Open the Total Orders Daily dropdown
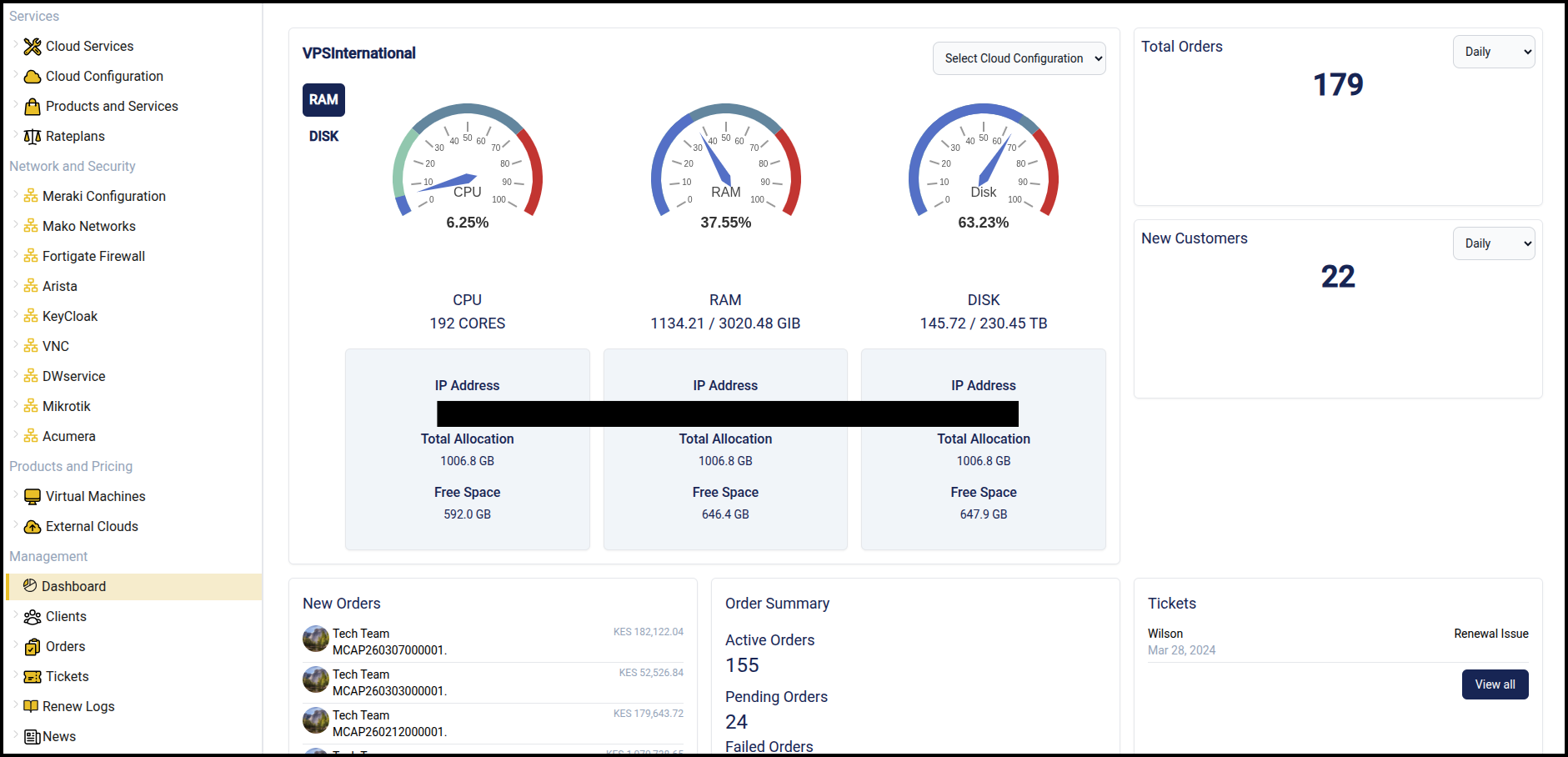1568x757 pixels. tap(1494, 52)
